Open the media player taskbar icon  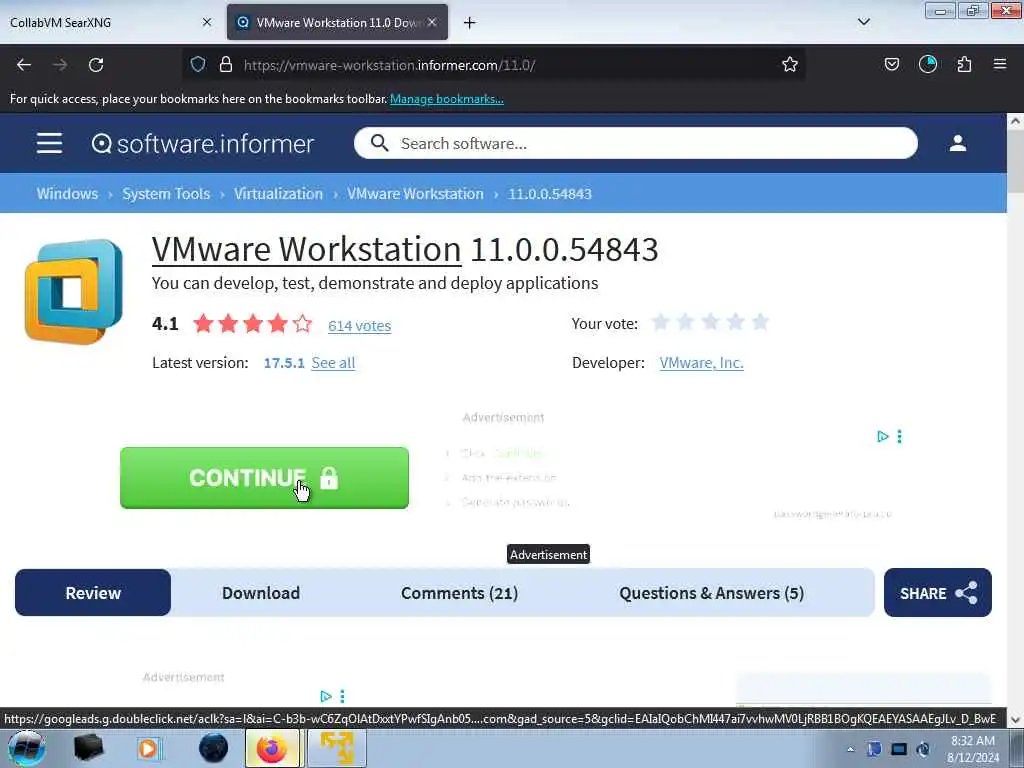[x=149, y=748]
